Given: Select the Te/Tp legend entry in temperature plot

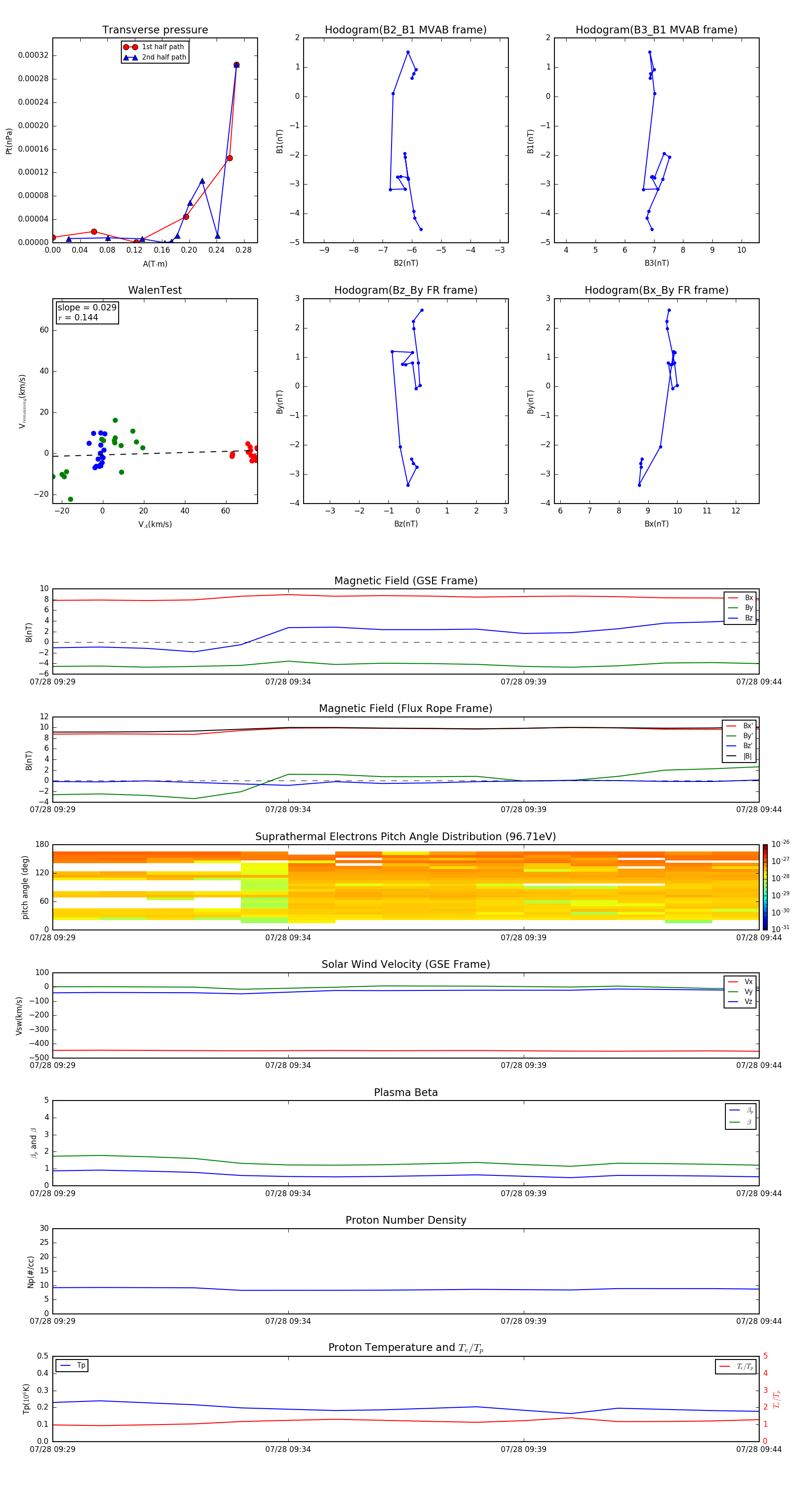Looking at the screenshot, I should (x=736, y=1366).
